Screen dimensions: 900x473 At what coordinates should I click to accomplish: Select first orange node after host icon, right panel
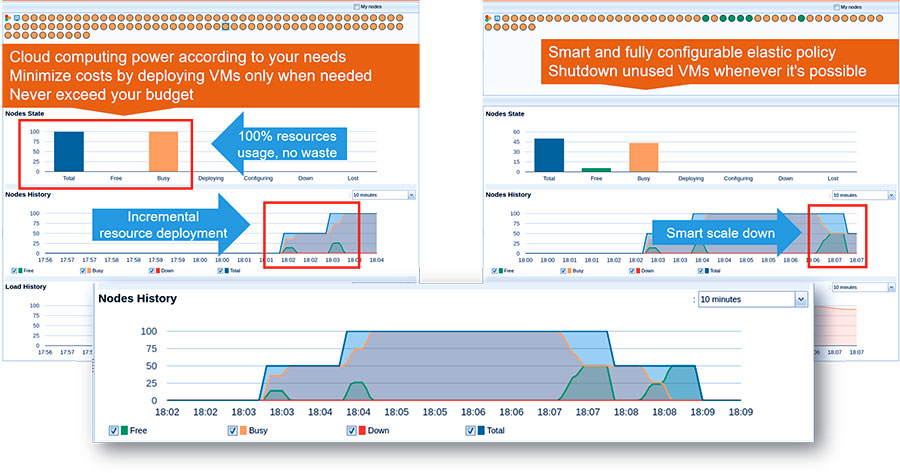pos(506,18)
